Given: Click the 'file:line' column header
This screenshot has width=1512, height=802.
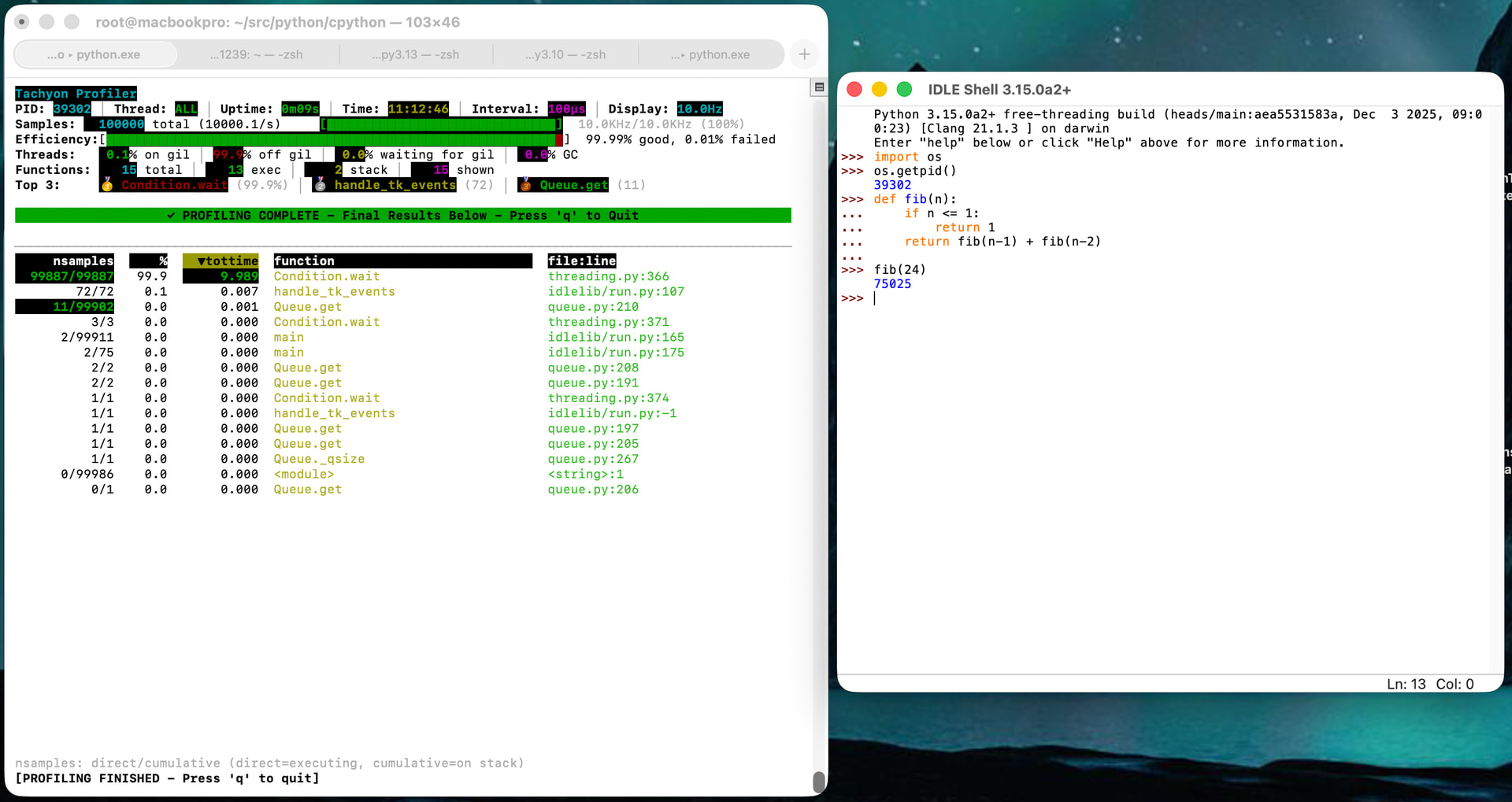Looking at the screenshot, I should tap(582, 261).
